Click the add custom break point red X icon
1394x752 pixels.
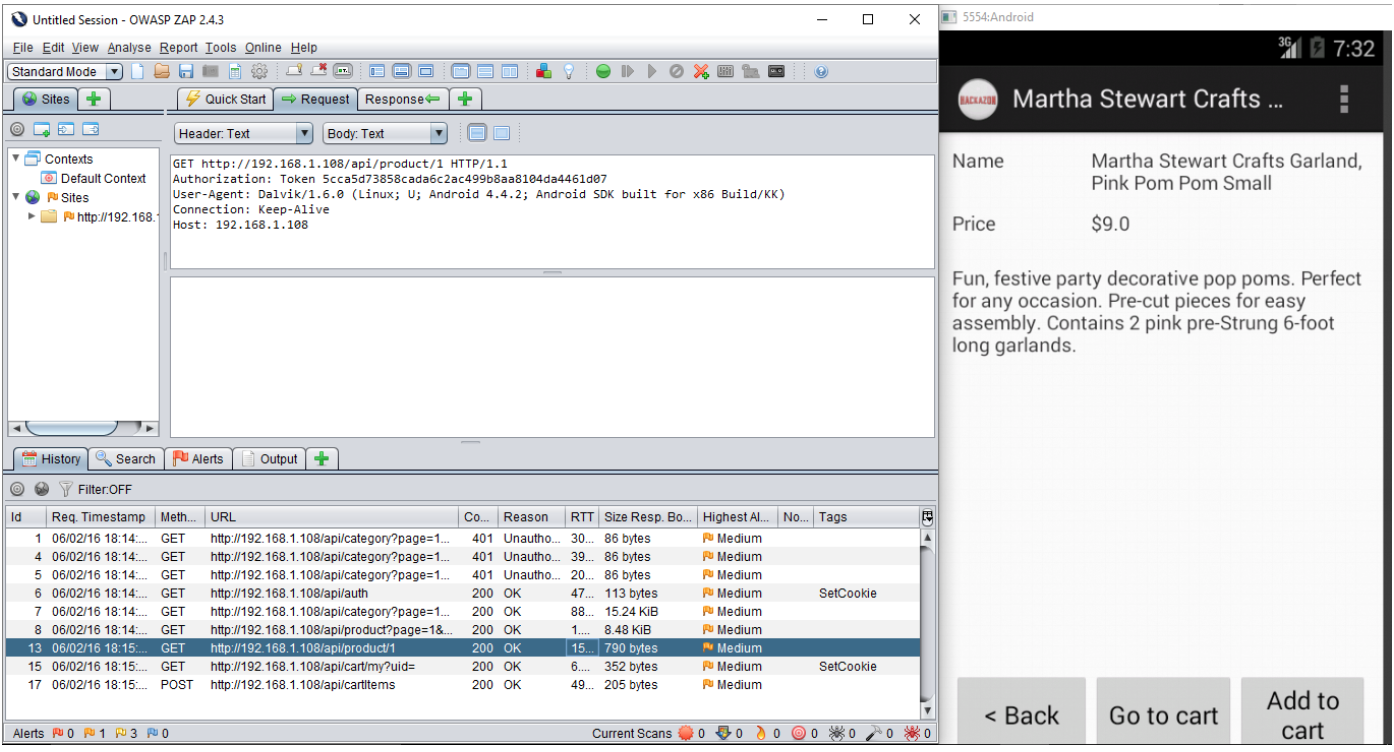click(x=701, y=72)
